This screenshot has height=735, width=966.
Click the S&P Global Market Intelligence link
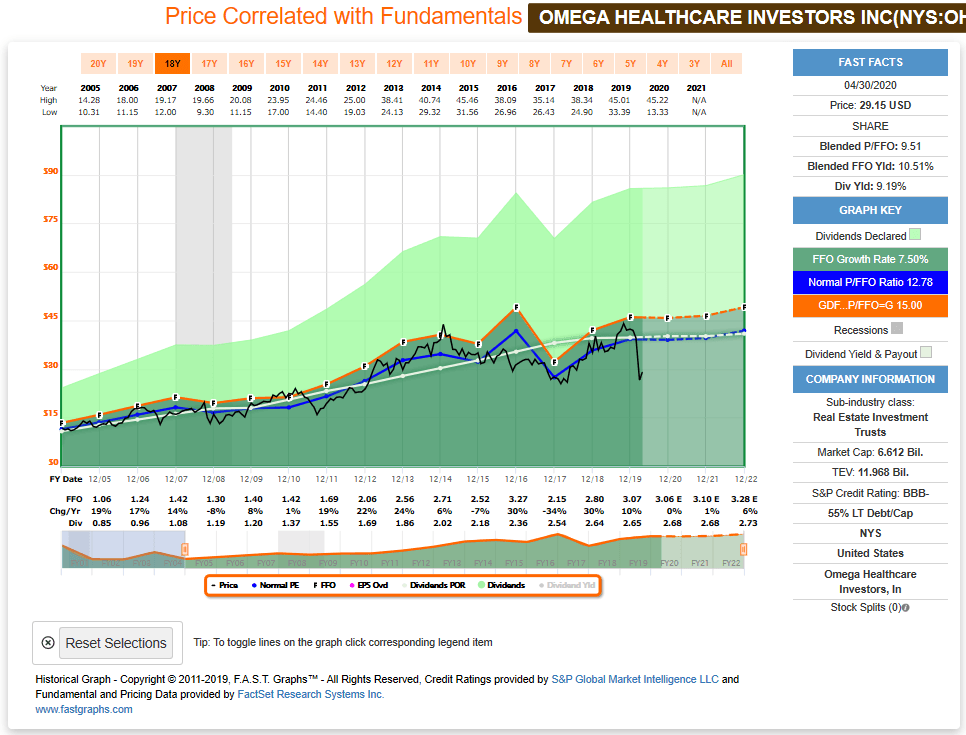633,679
